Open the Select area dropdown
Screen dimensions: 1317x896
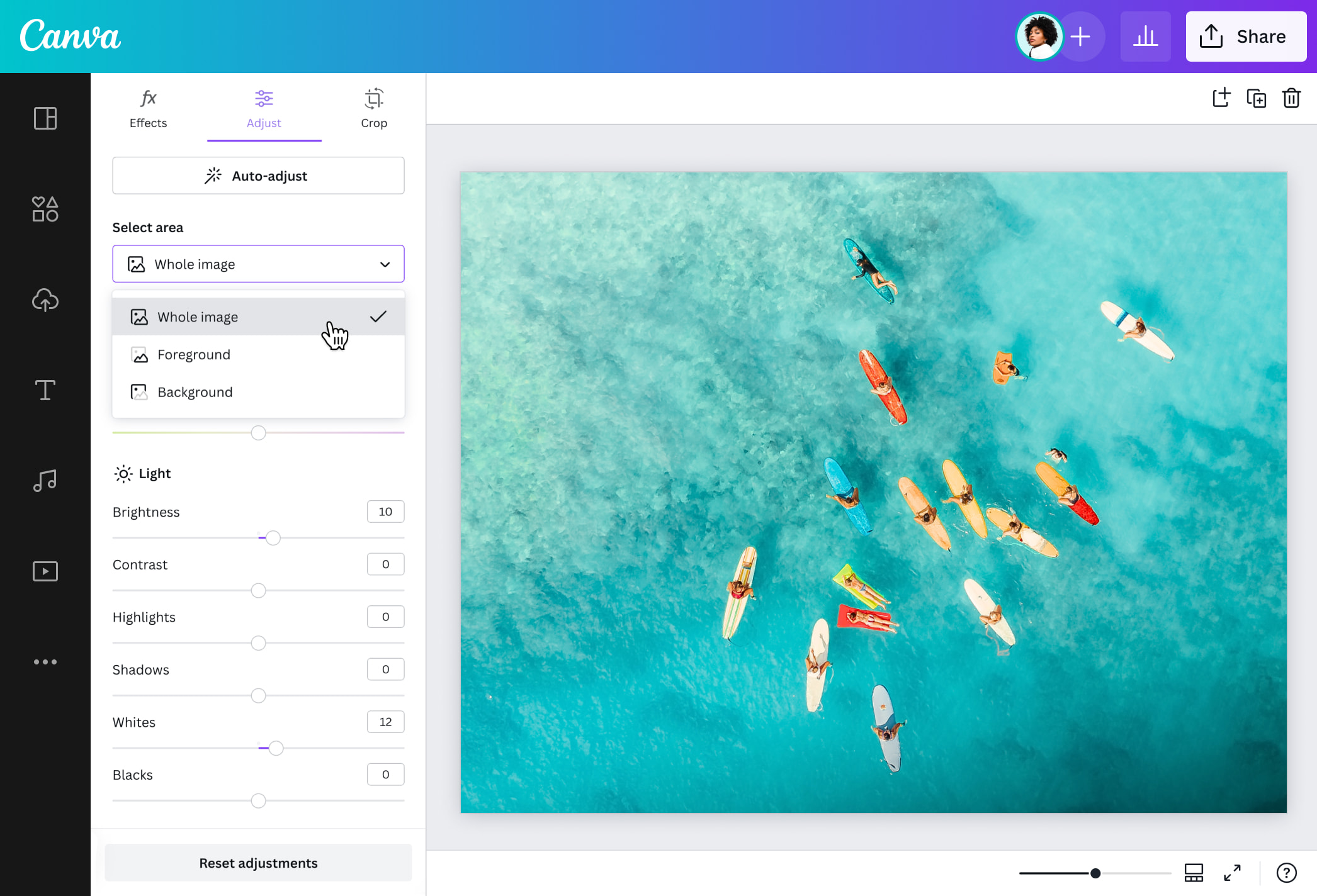[258, 263]
